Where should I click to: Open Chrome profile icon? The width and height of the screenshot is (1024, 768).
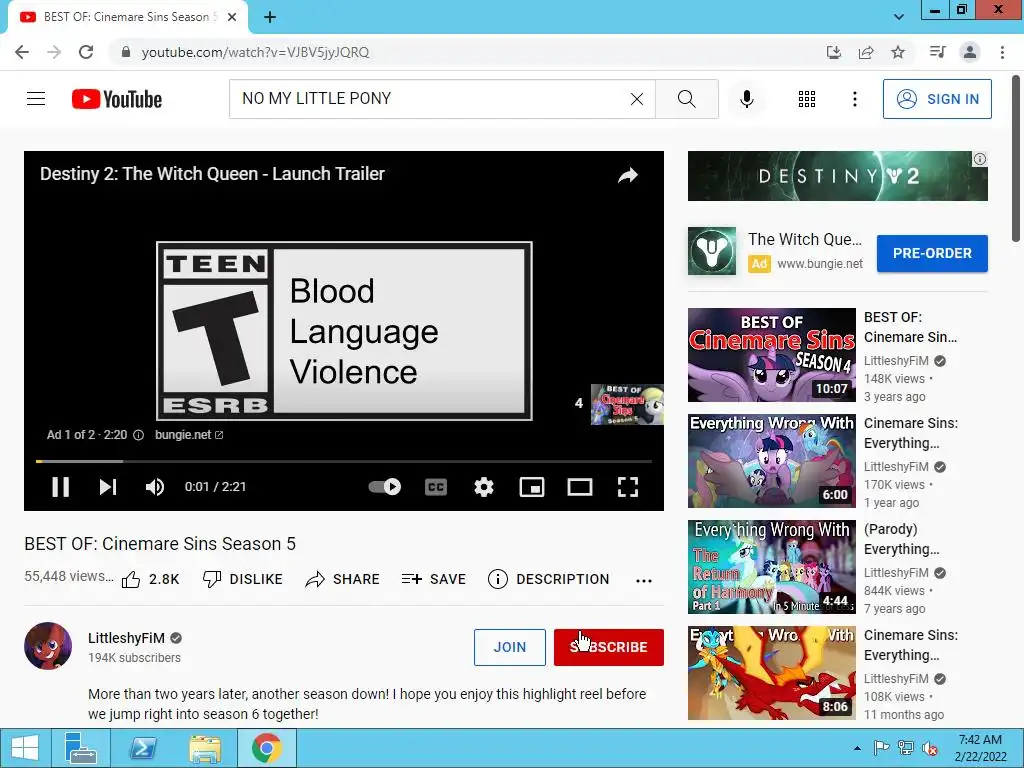[x=970, y=52]
